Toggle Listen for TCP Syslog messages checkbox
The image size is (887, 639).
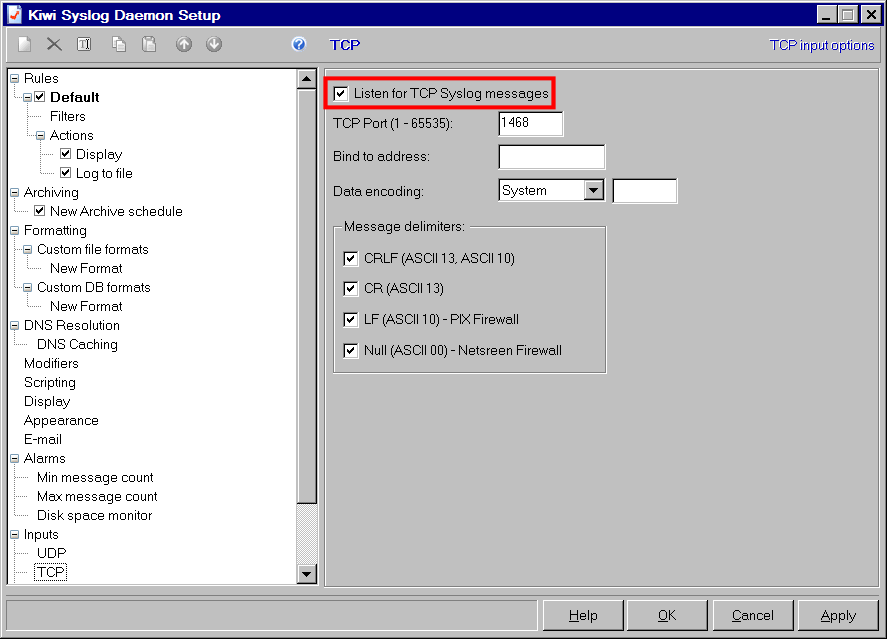tap(341, 93)
